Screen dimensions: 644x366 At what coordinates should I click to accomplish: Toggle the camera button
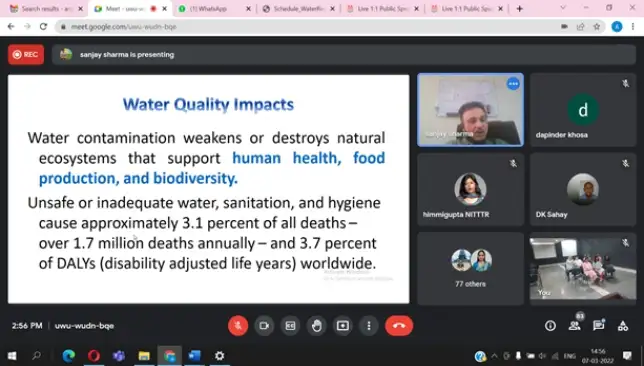point(264,326)
